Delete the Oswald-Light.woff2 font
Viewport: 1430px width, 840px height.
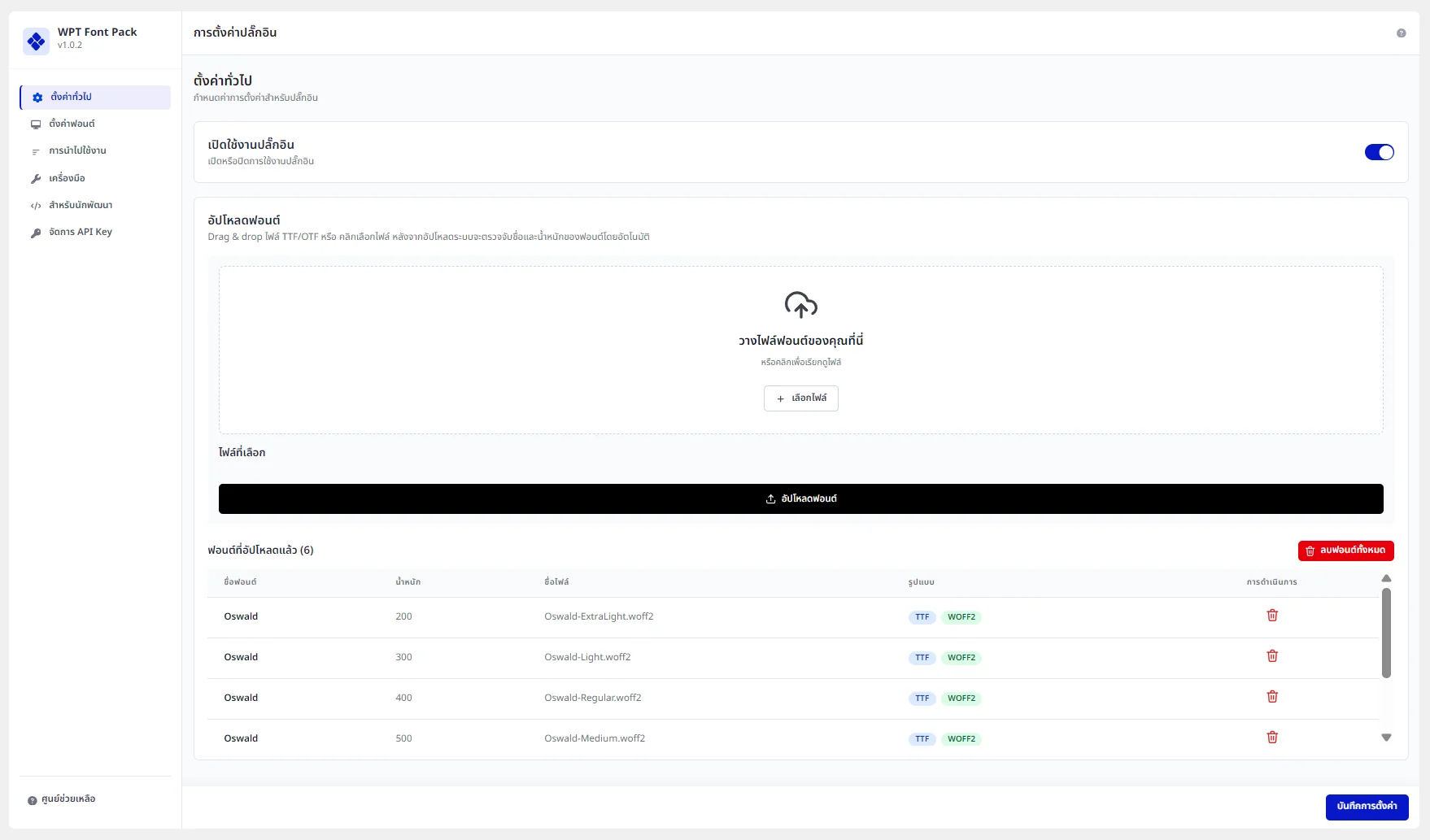1272,656
